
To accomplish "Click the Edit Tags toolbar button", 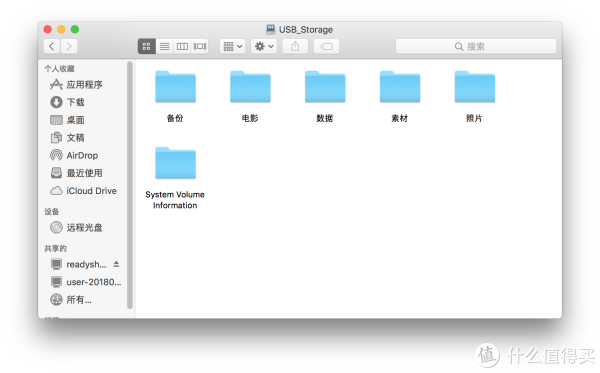I will [326, 46].
